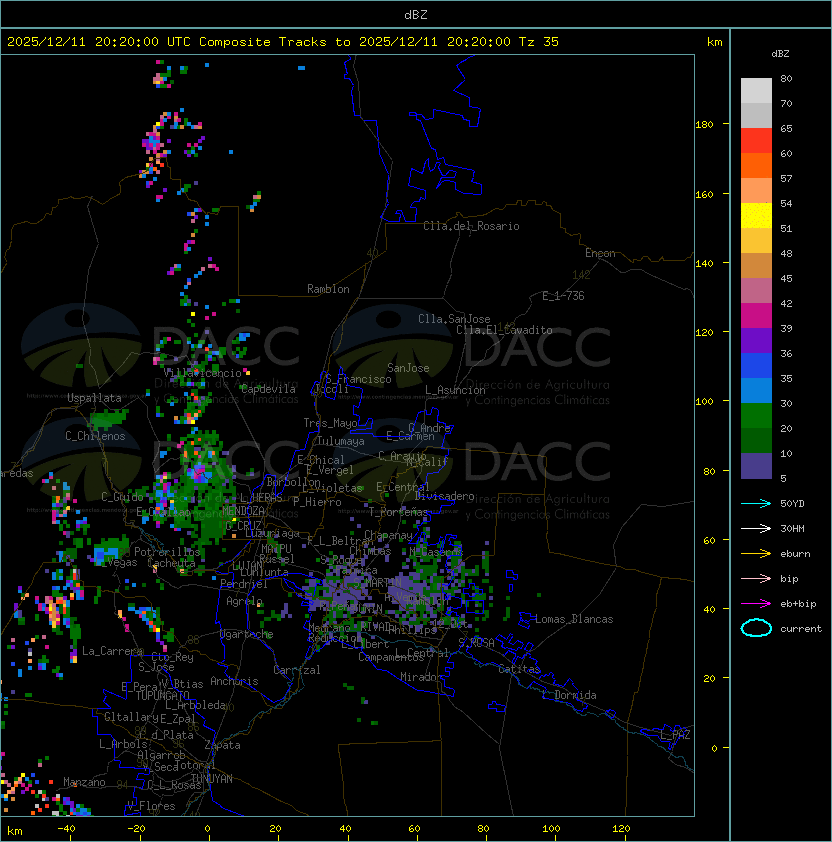The height and width of the screenshot is (842, 832).
Task: Click the cyan 50YD track arrow
Action: point(756,503)
